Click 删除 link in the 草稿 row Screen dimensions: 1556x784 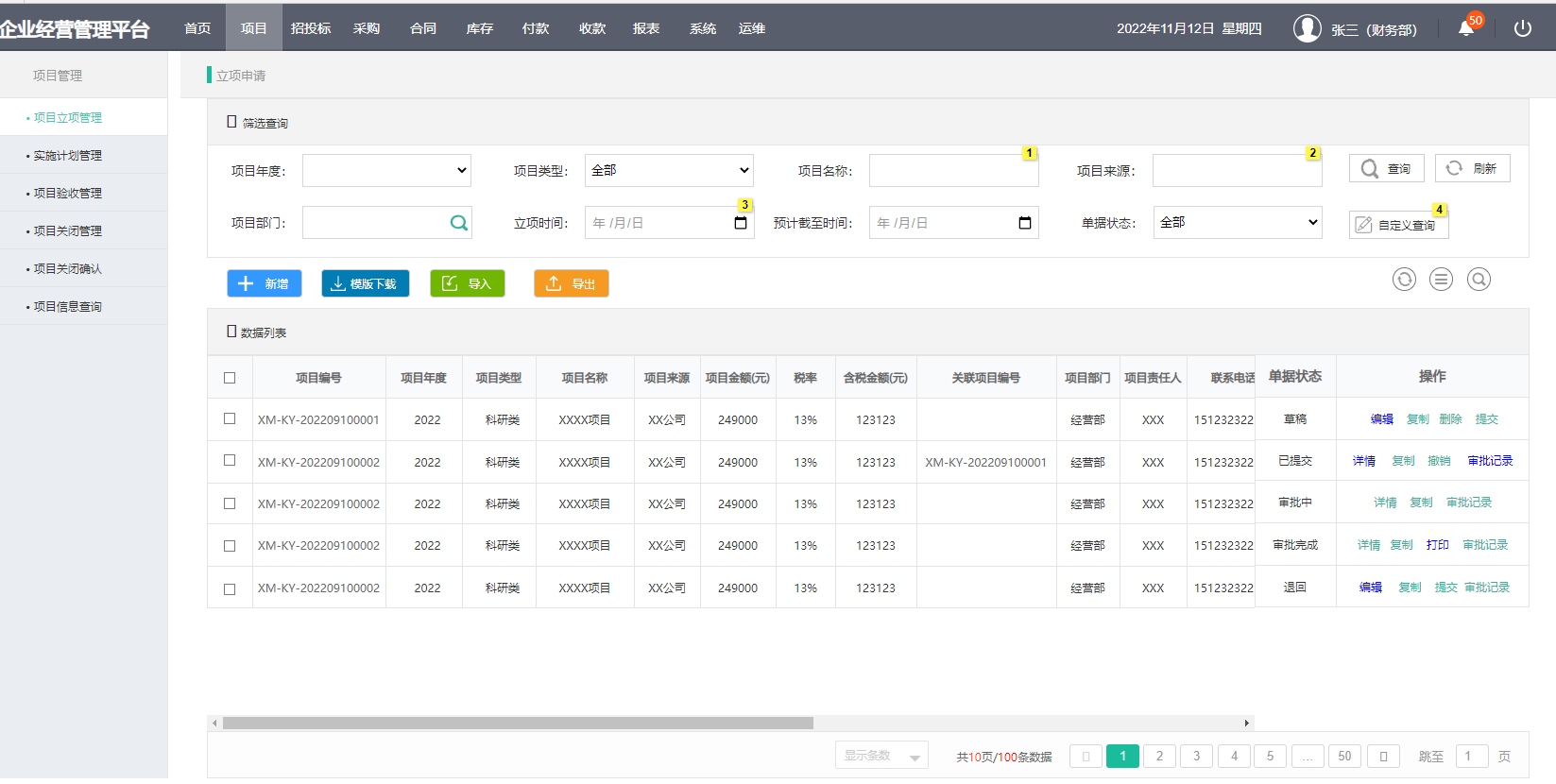(1450, 419)
